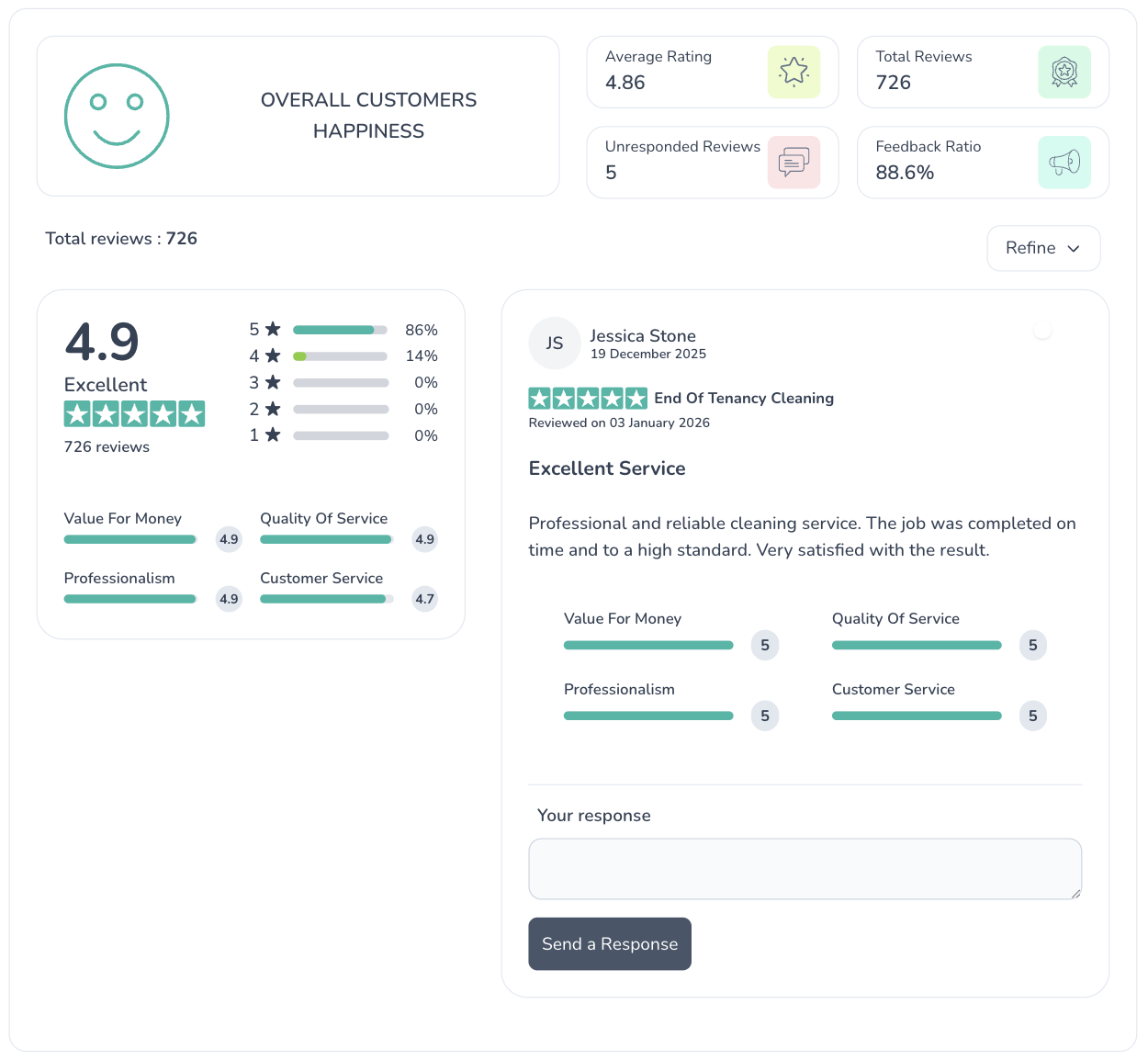This screenshot has height=1060, width=1148.
Task: Click the 4 star 14% progress bar
Action: pyautogui.click(x=341, y=356)
